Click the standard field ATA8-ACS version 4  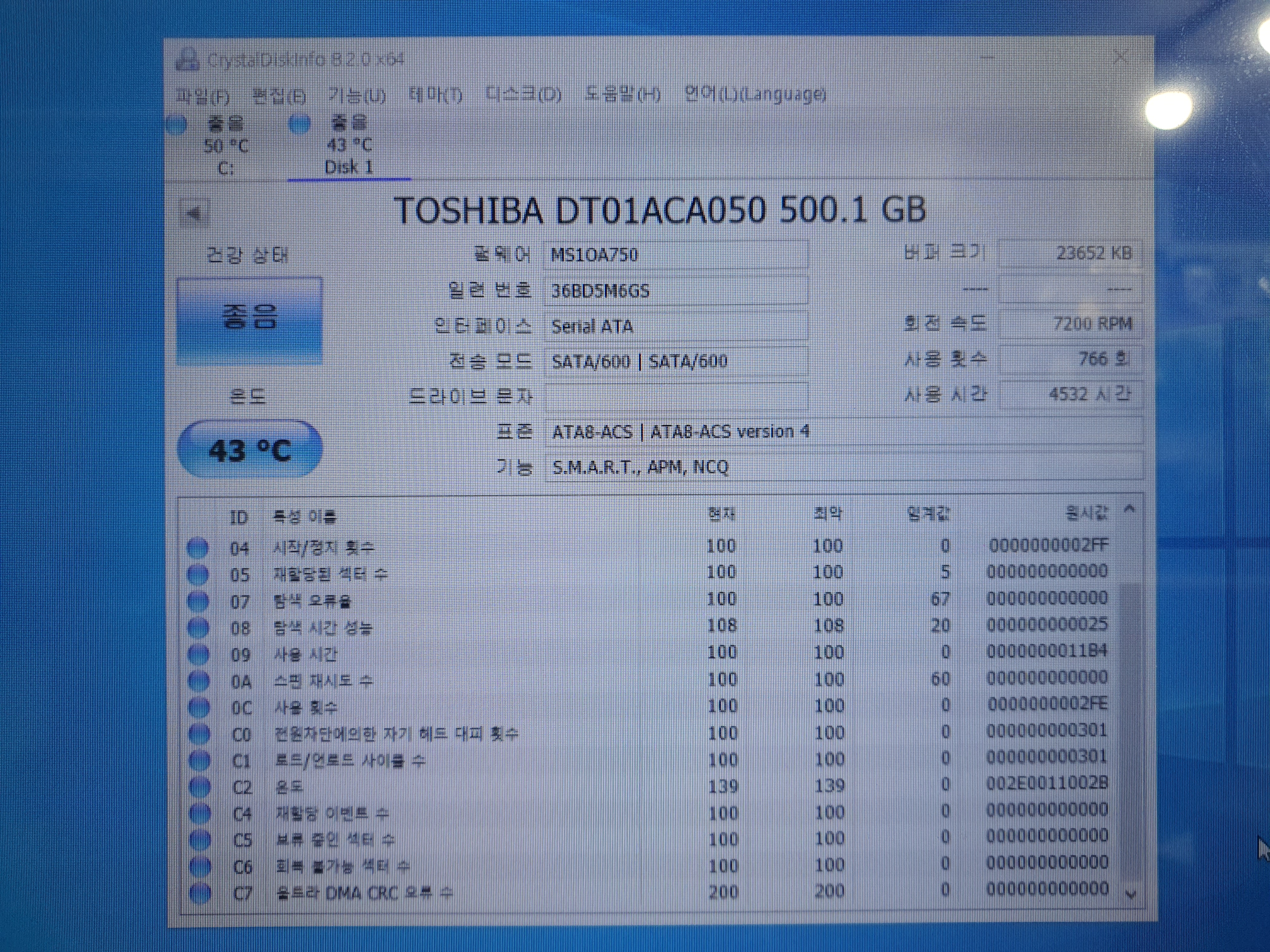tap(844, 432)
